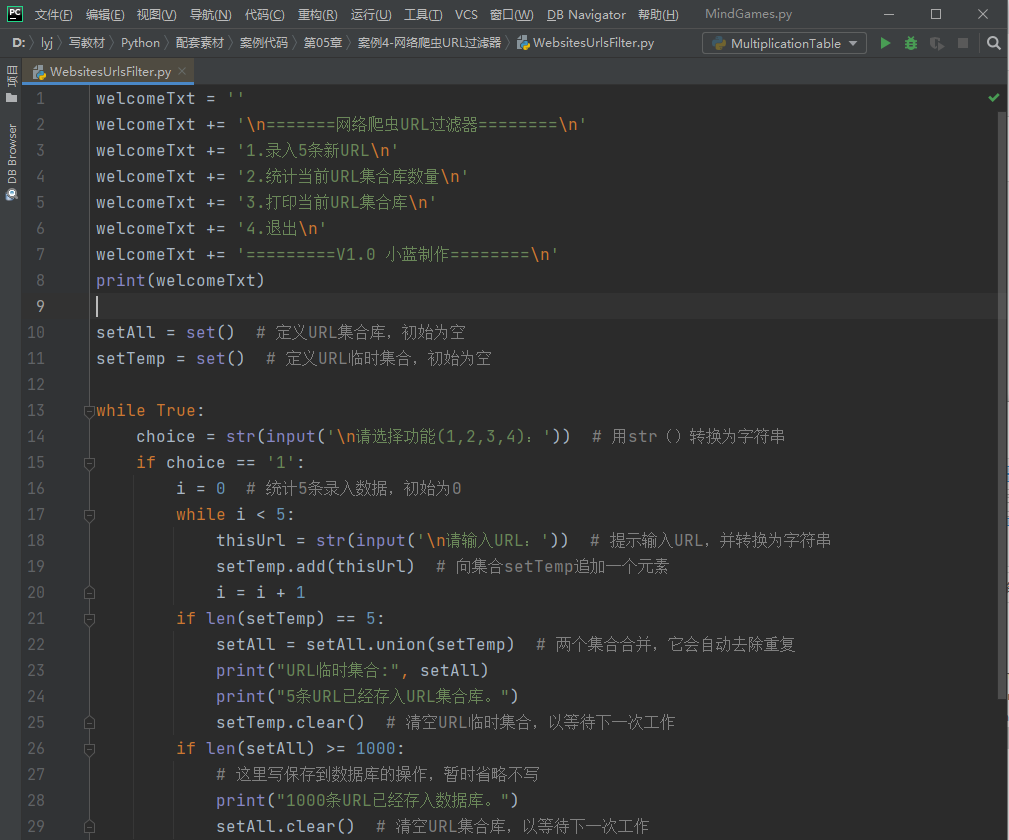Collapse the 'while i < 5:' loop

89,515
